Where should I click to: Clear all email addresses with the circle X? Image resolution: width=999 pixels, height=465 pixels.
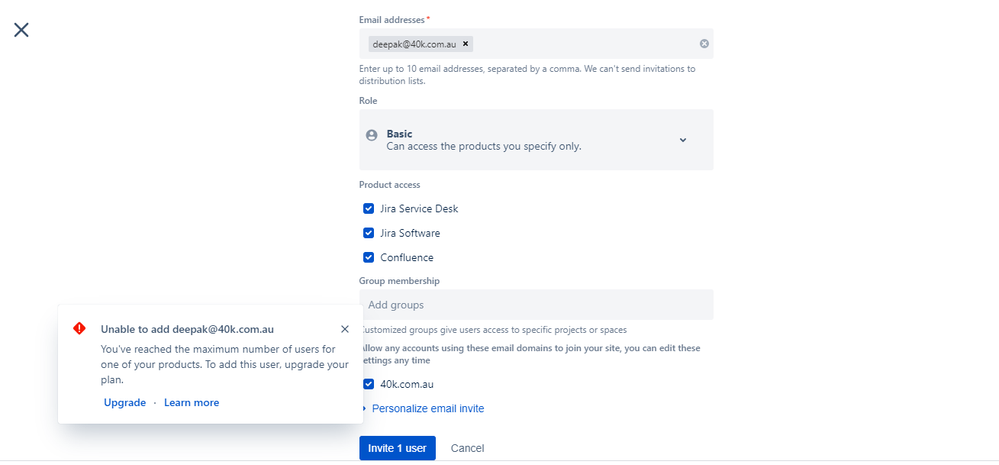[x=704, y=44]
